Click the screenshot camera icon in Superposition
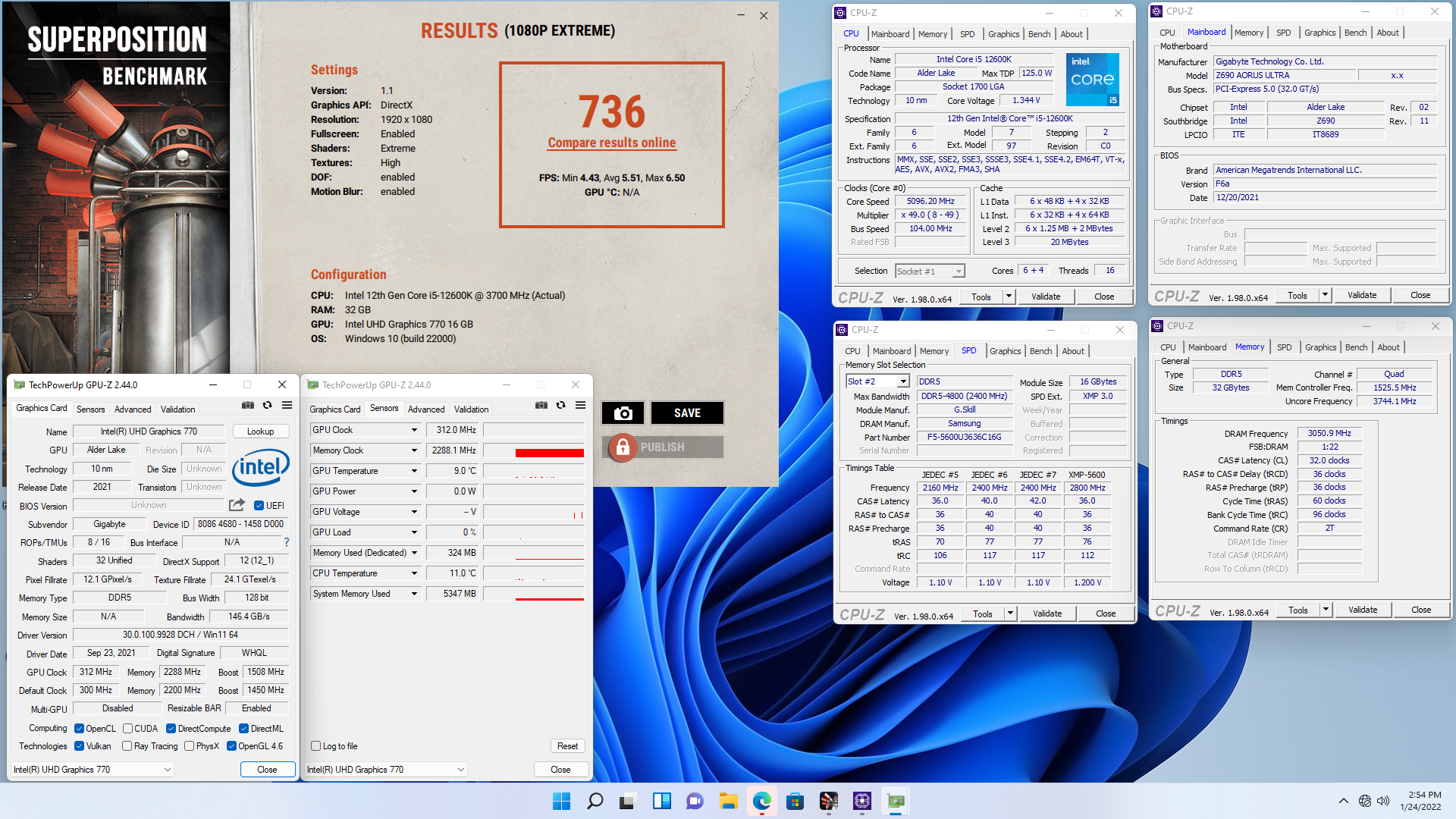This screenshot has width=1456, height=819. 623,413
